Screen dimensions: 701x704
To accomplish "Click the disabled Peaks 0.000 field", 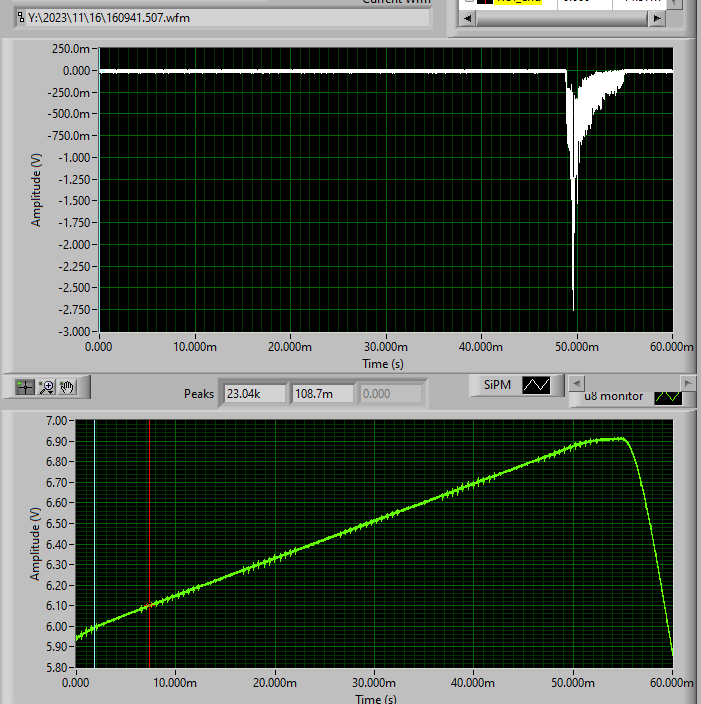I will [x=390, y=394].
